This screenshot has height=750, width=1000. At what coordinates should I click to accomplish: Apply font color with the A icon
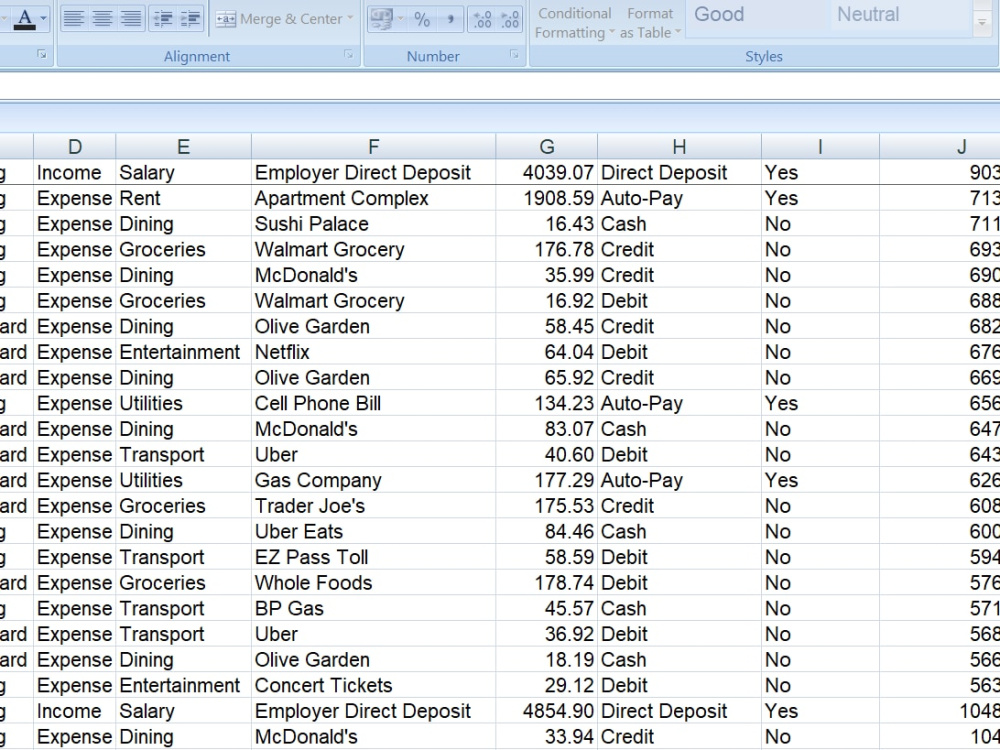click(x=24, y=18)
